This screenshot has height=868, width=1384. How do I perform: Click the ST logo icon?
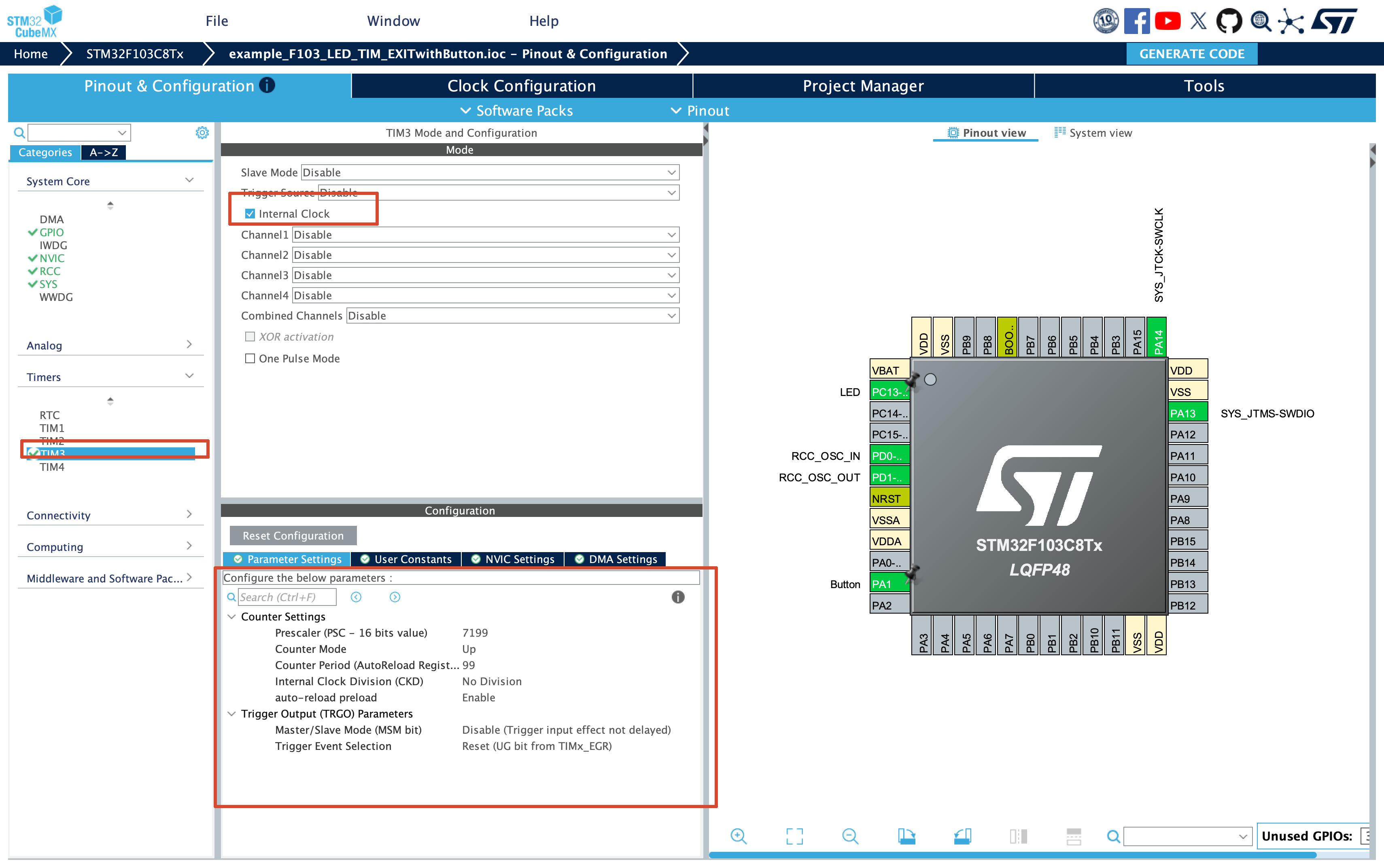tap(1334, 21)
